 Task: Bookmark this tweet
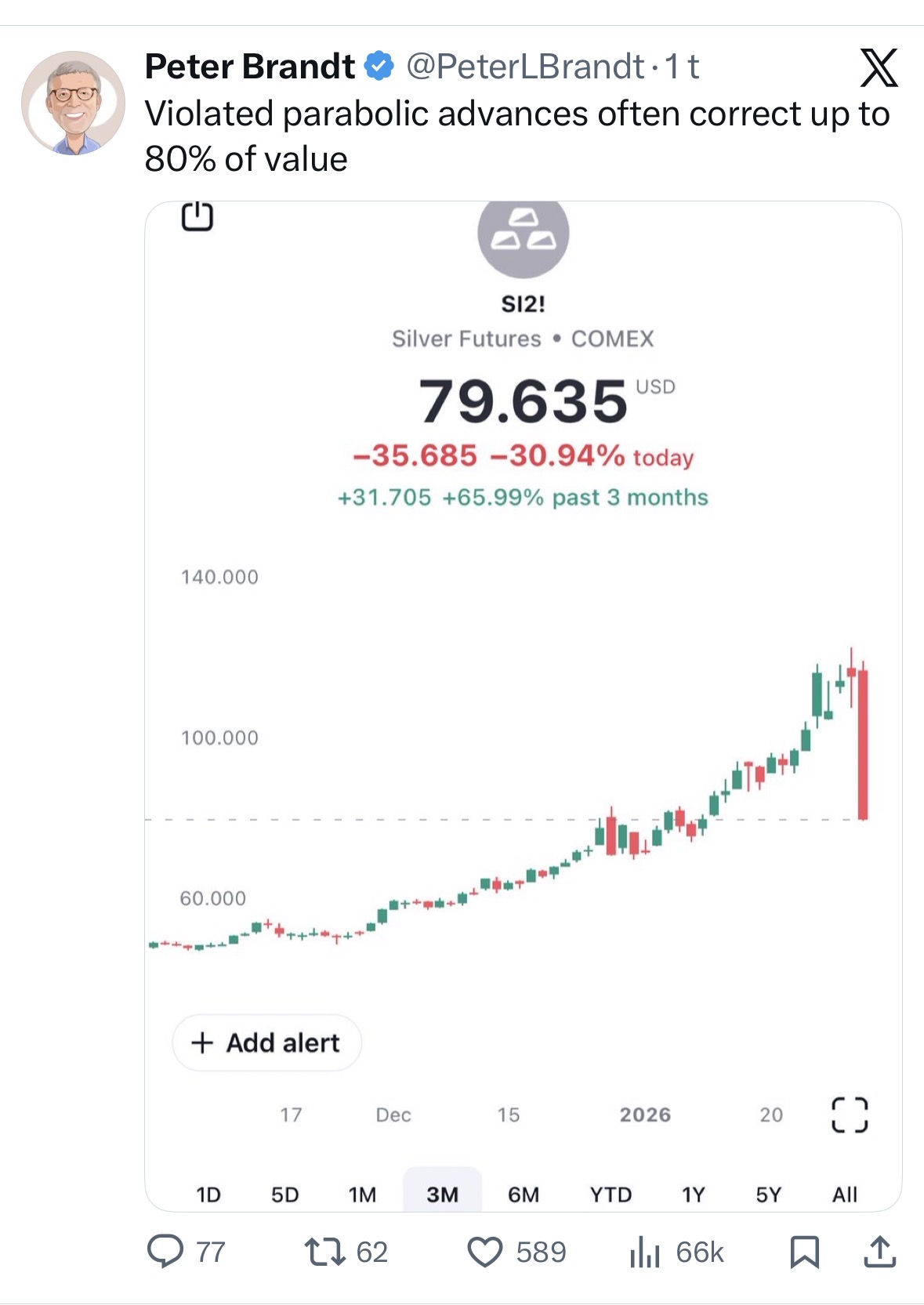click(804, 1252)
